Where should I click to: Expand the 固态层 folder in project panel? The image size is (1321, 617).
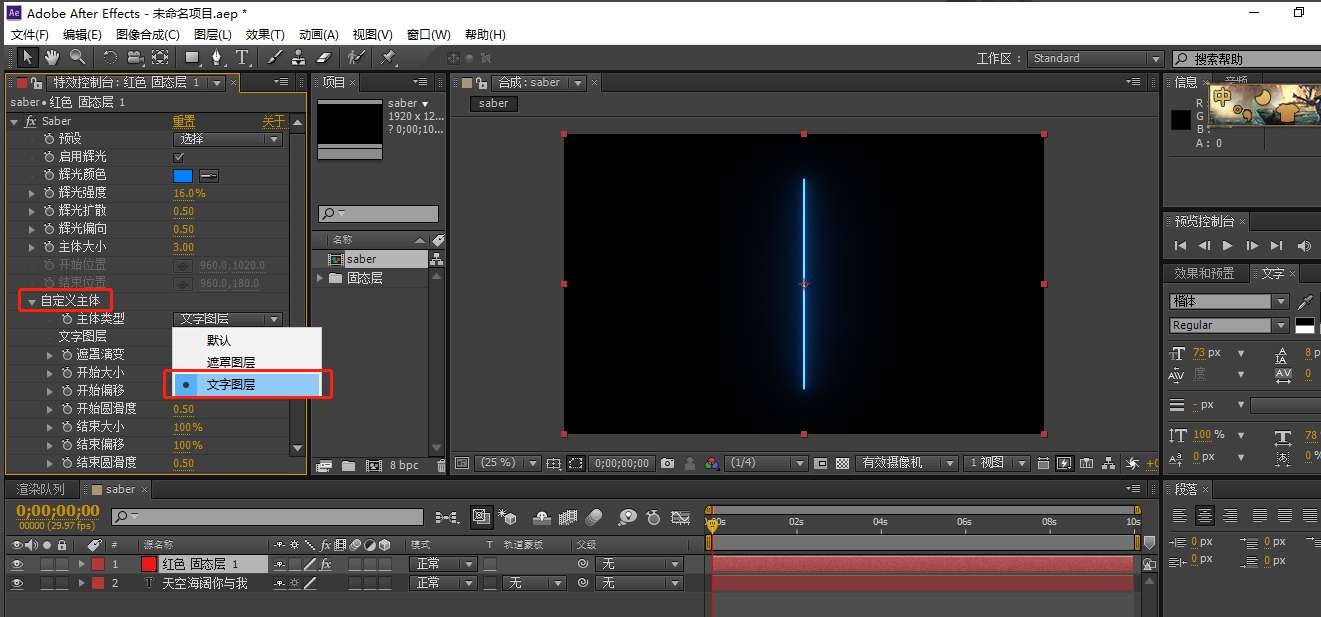321,278
